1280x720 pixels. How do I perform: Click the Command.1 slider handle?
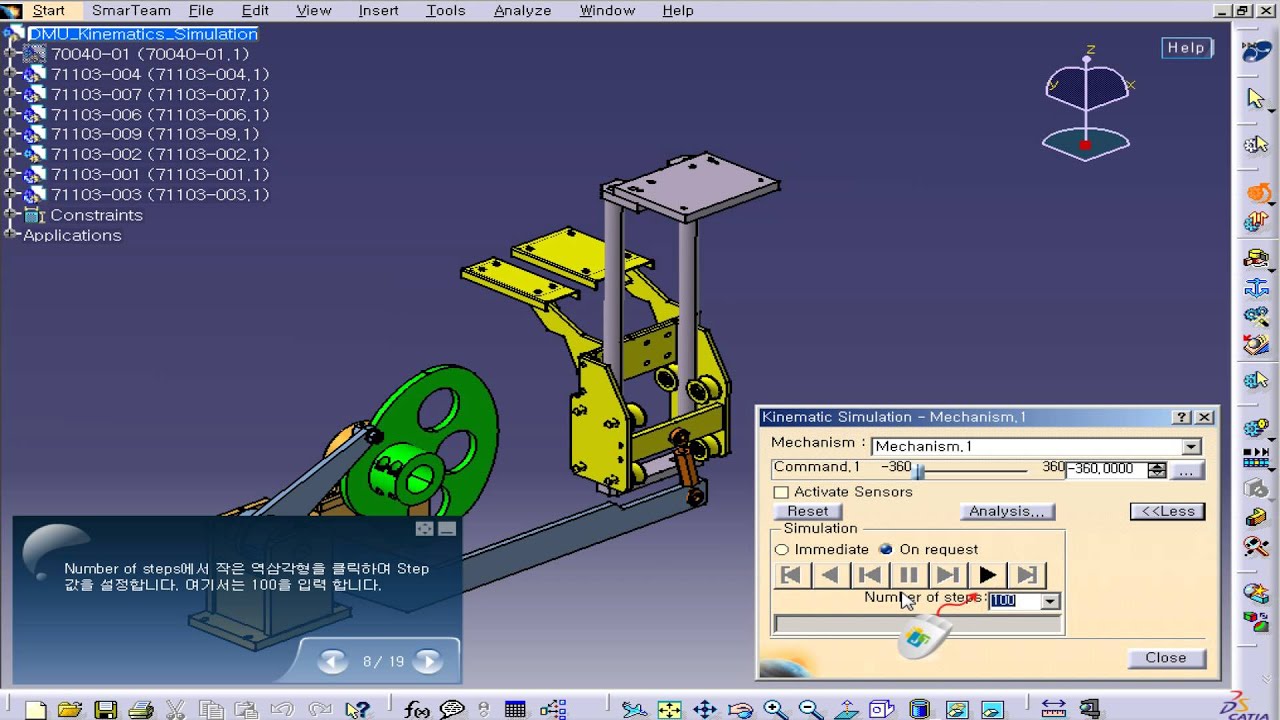(919, 470)
